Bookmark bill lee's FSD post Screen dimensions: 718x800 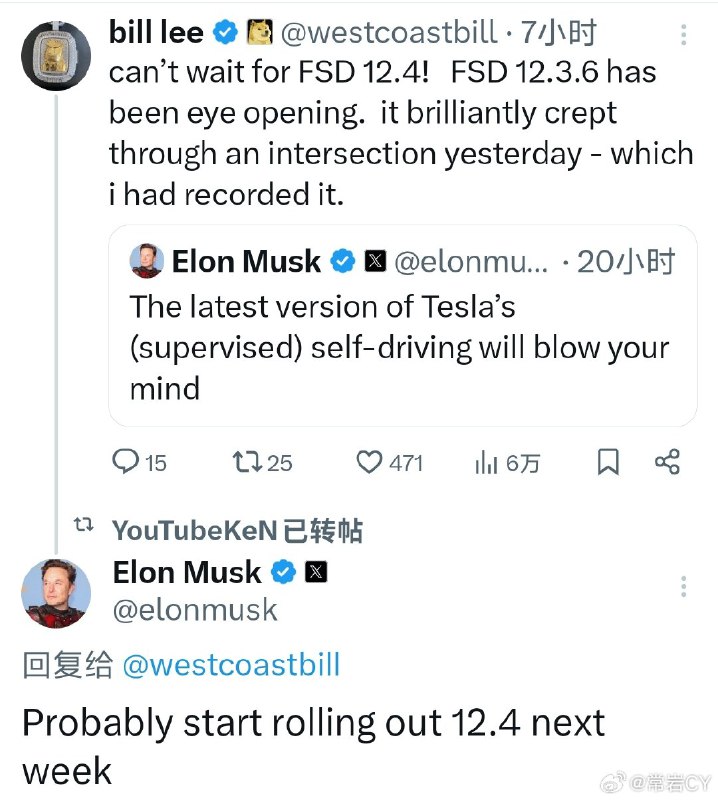click(x=608, y=462)
